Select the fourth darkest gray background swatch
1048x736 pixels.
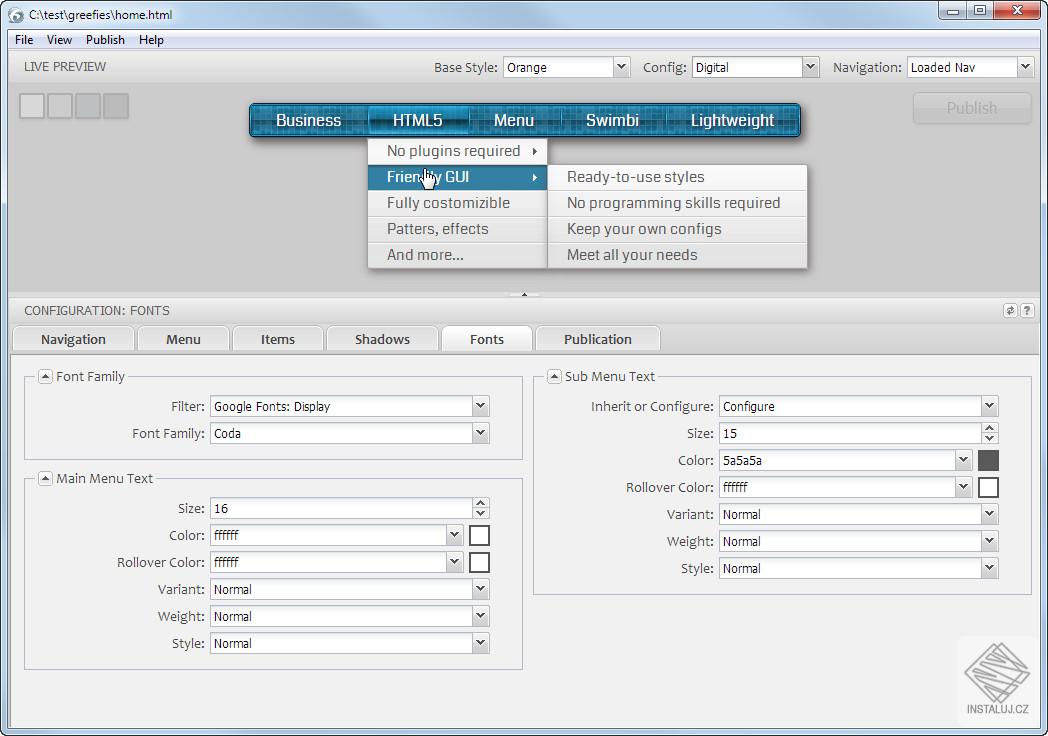(x=116, y=106)
